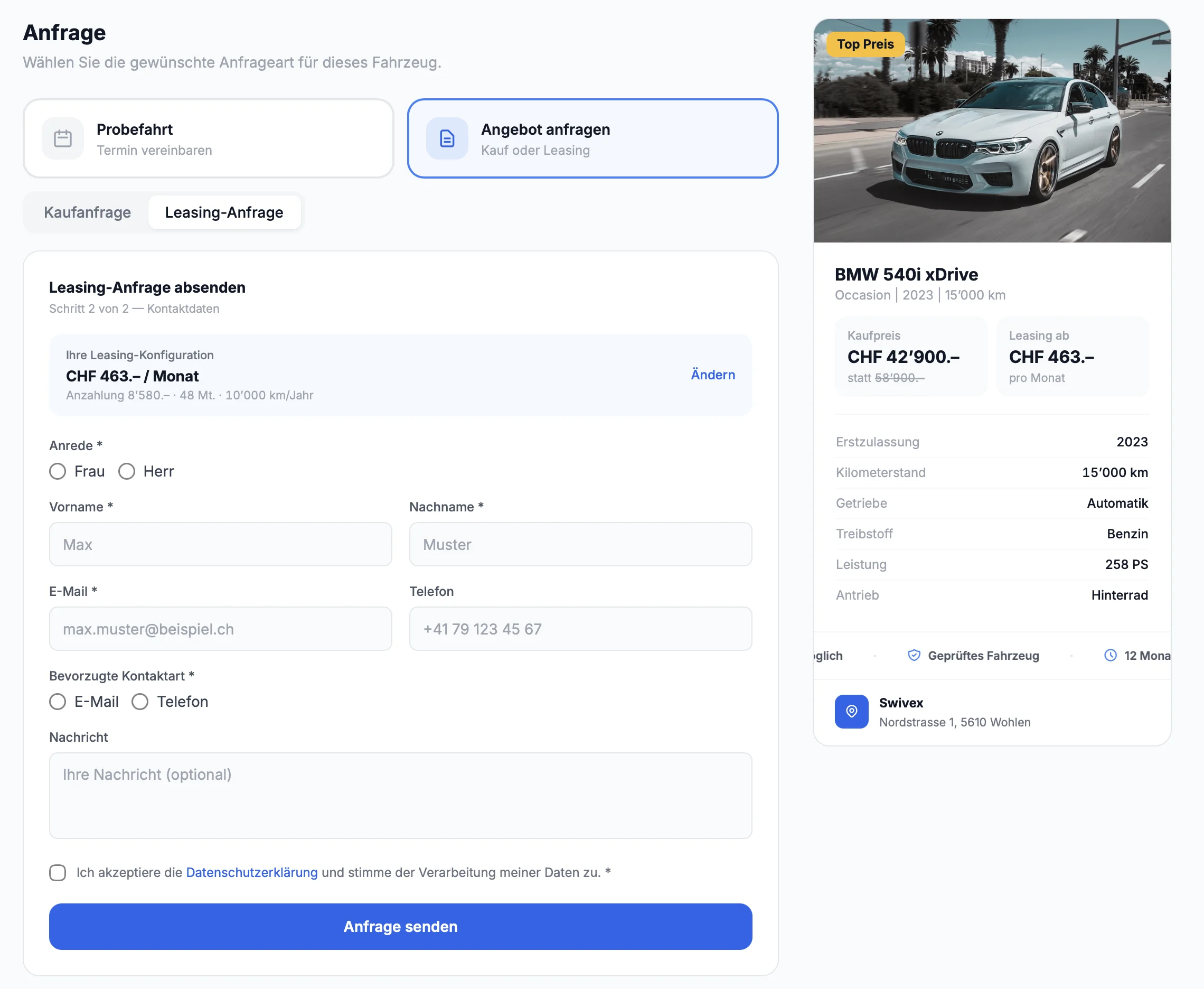Click the clock icon in the badge strip
This screenshot has width=1204, height=989.
tap(1110, 655)
